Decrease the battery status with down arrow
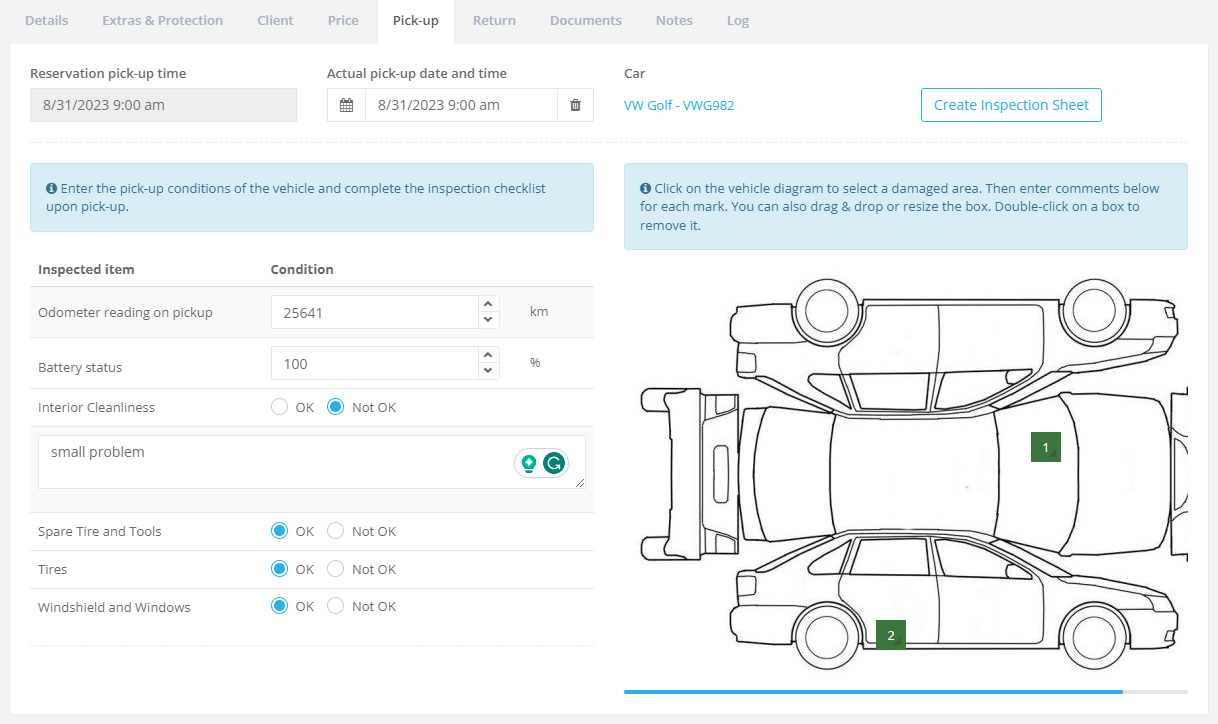The height and width of the screenshot is (724, 1218). pos(488,371)
